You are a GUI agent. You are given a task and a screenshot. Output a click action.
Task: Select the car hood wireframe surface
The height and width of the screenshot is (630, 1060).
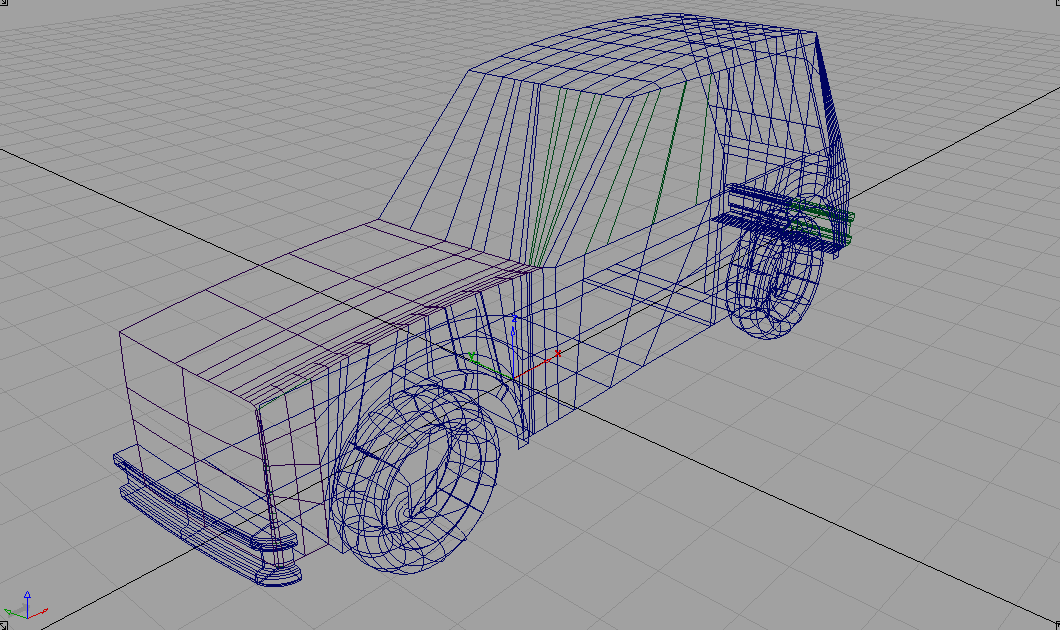pyautogui.click(x=324, y=314)
